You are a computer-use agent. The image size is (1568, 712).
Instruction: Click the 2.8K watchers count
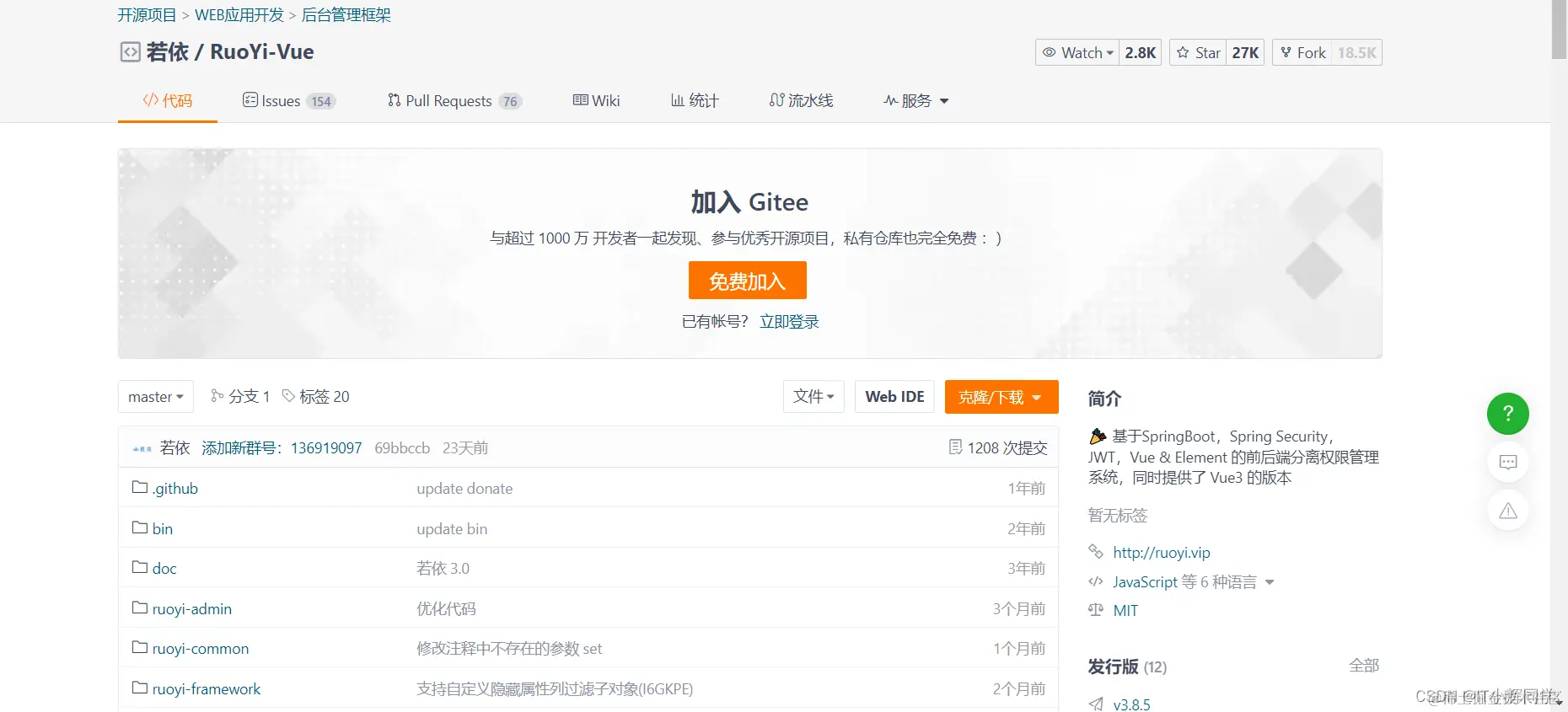1141,52
